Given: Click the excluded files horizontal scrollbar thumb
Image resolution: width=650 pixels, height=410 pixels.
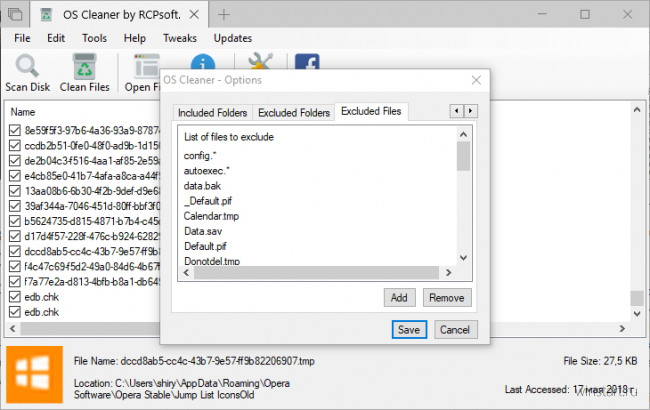Looking at the screenshot, I should pyautogui.click(x=316, y=273).
